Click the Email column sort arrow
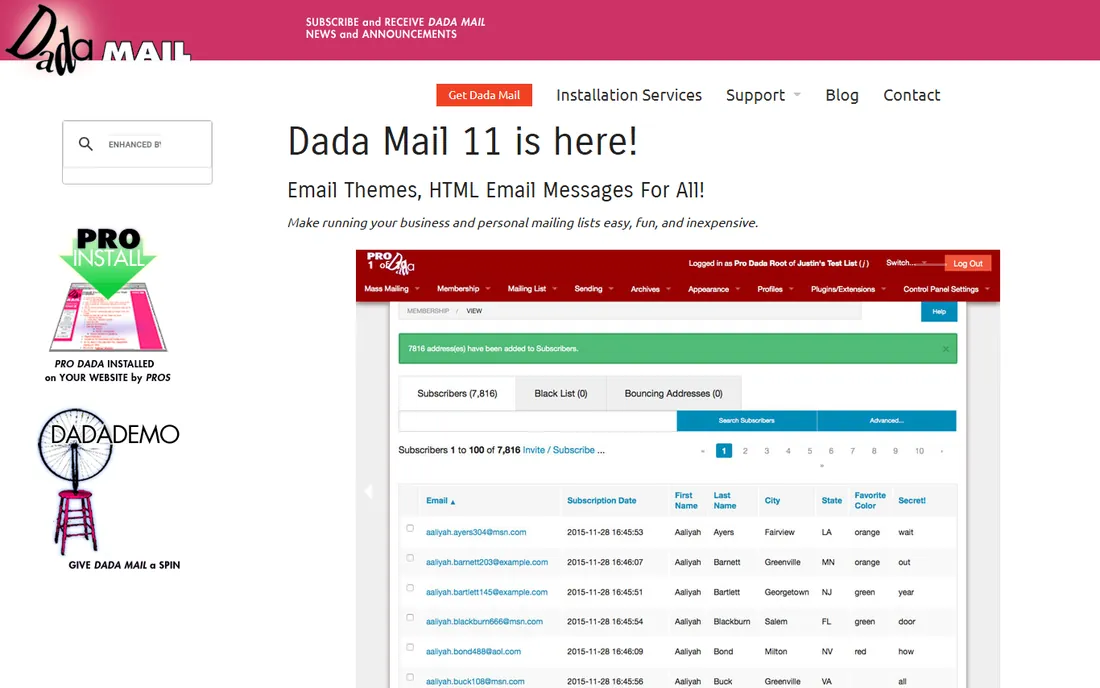Screen dimensions: 1100x688 [452, 501]
